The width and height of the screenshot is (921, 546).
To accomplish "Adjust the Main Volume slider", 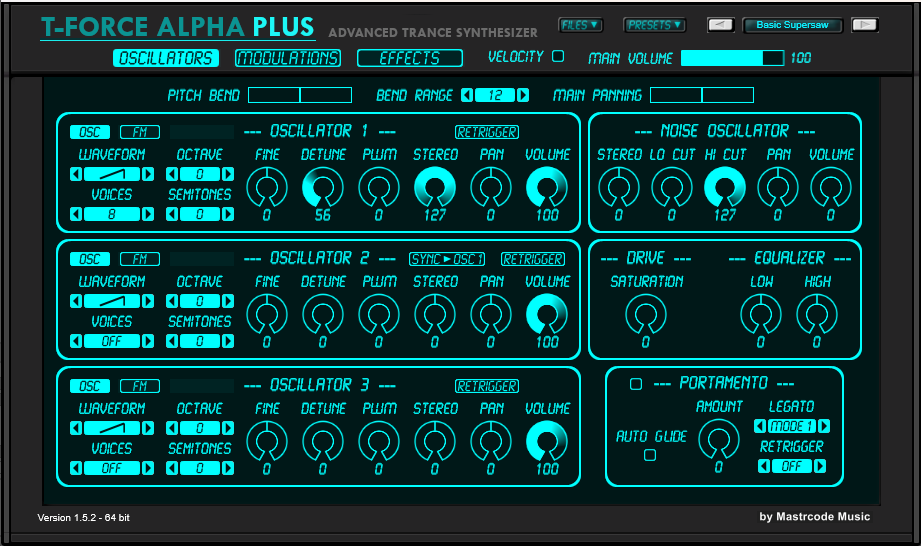I will pyautogui.click(x=732, y=58).
